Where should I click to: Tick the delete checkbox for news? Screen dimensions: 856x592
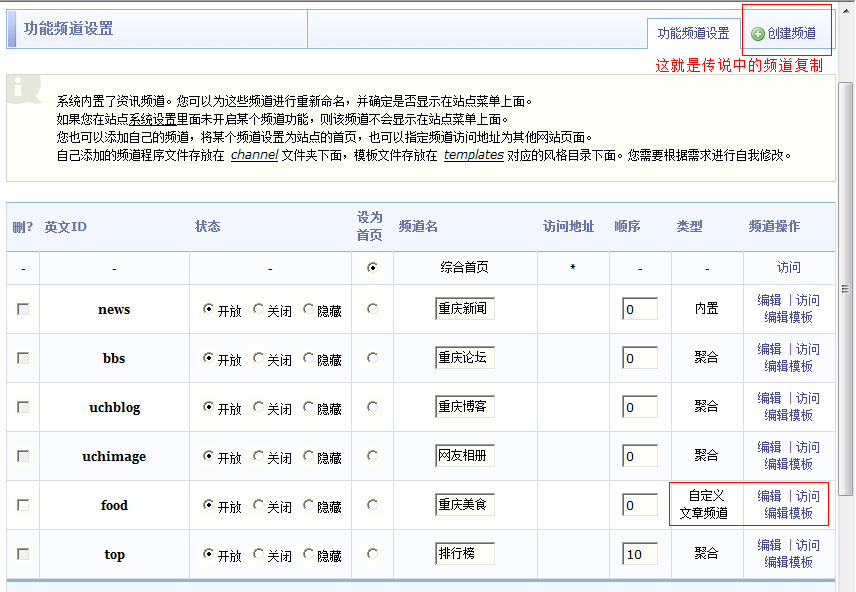[x=23, y=309]
